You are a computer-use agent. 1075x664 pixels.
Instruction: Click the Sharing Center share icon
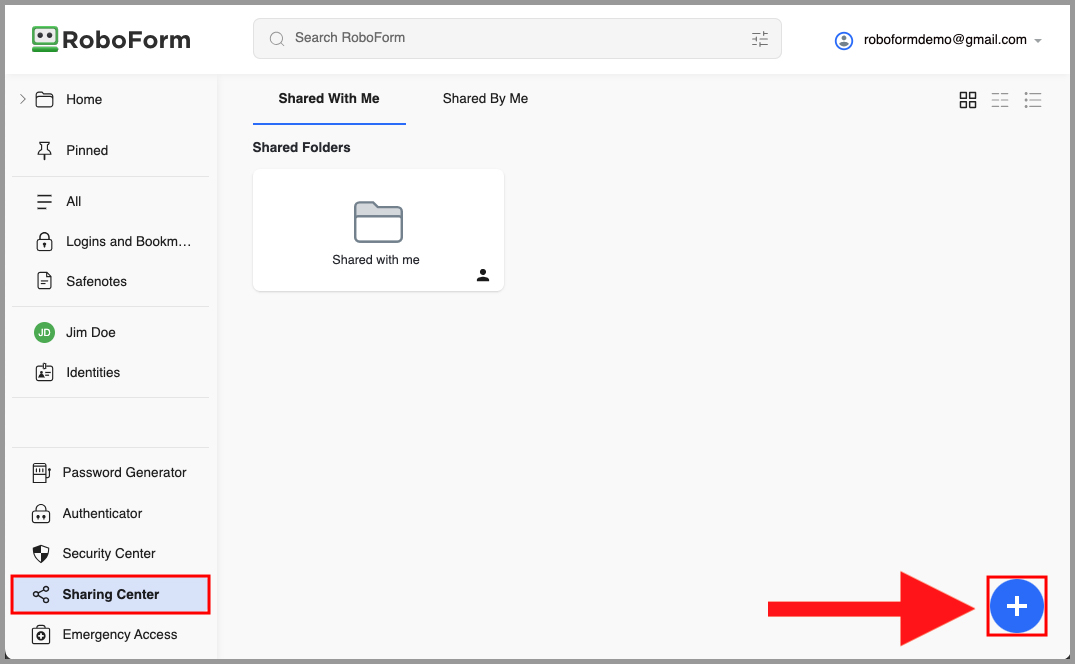41,594
